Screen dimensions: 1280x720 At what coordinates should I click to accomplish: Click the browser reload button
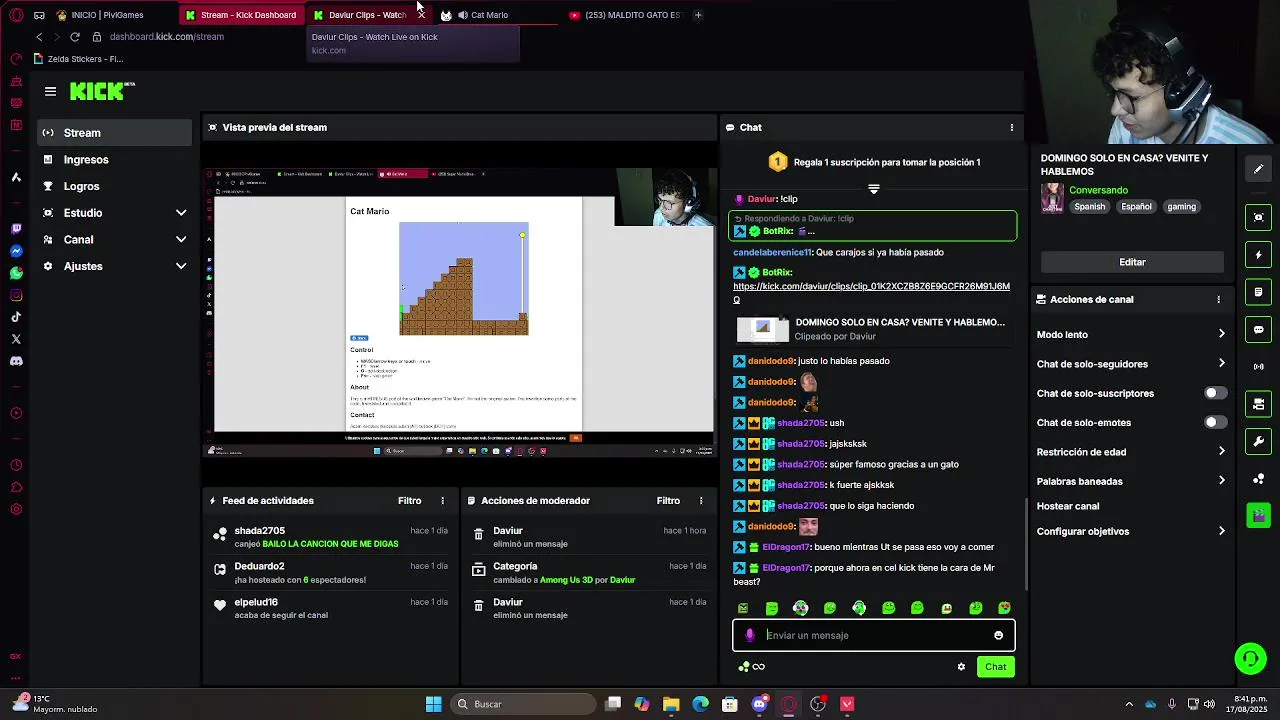click(74, 37)
